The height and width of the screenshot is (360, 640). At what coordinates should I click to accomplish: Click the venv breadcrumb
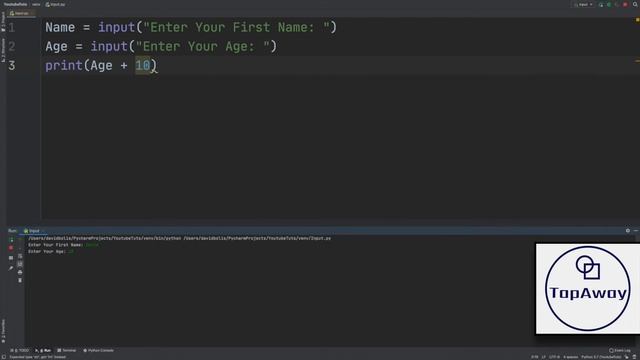coord(36,4)
